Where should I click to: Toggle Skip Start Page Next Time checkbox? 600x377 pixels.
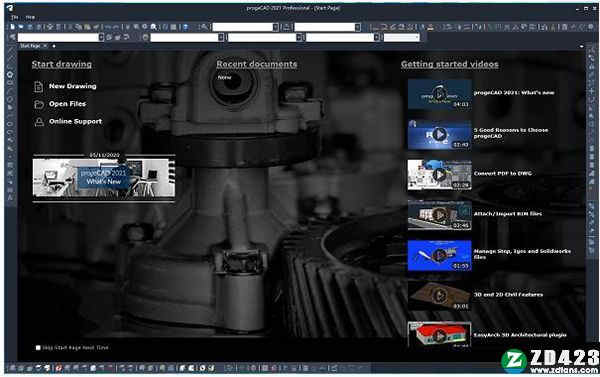pyautogui.click(x=38, y=348)
